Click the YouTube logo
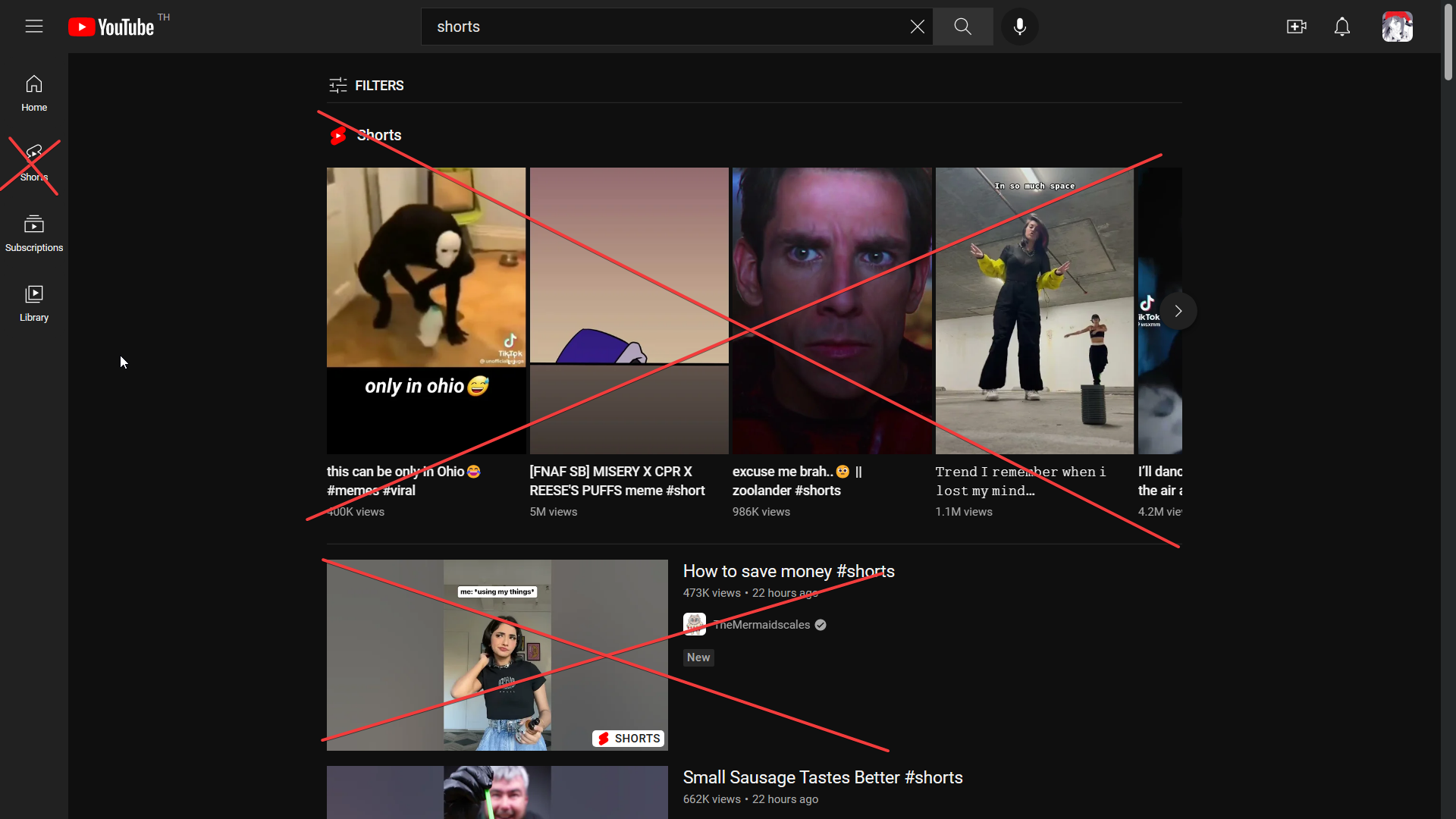The width and height of the screenshot is (1456, 819). [111, 27]
